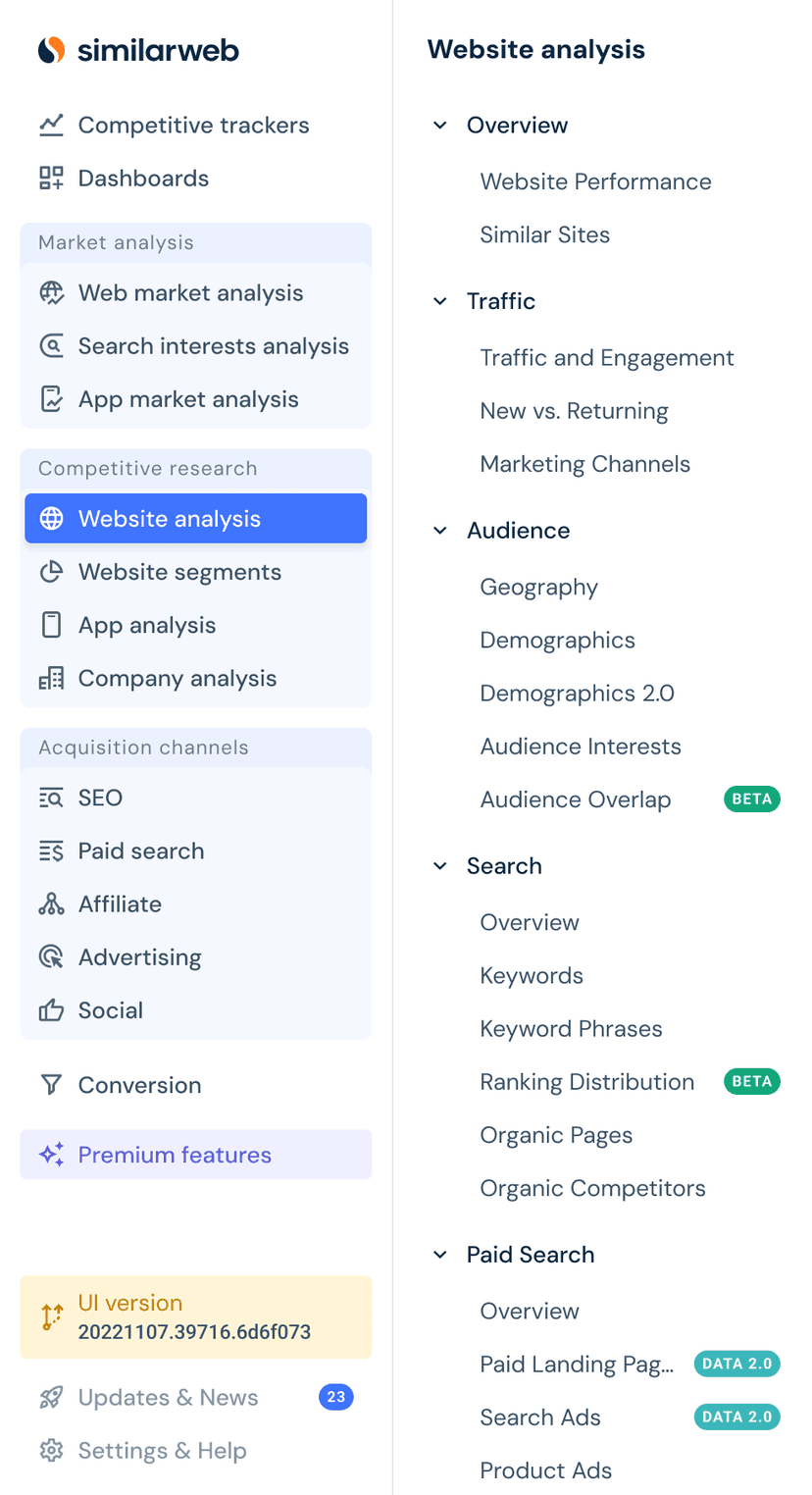The height and width of the screenshot is (1495, 812).
Task: Collapse the Audience section chevron
Action: (x=440, y=530)
